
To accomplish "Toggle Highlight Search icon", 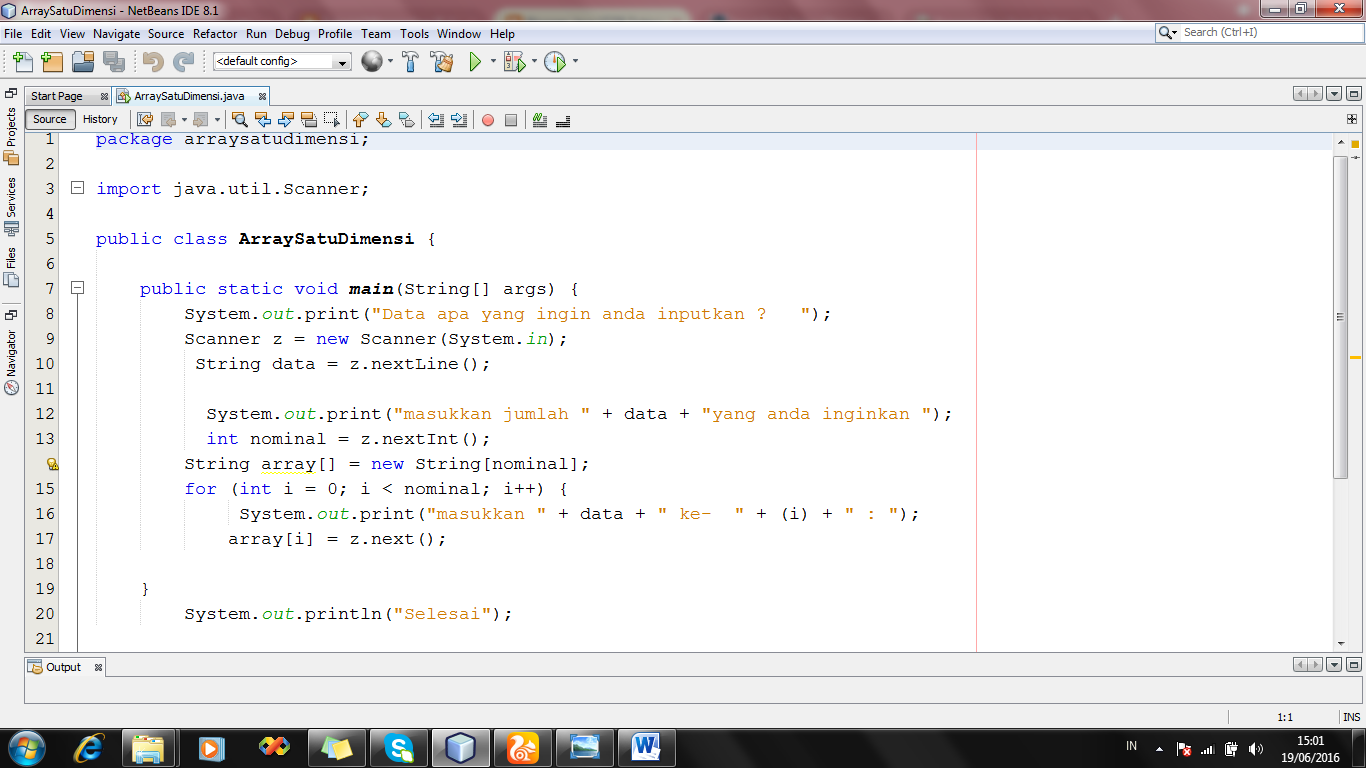I will (309, 120).
